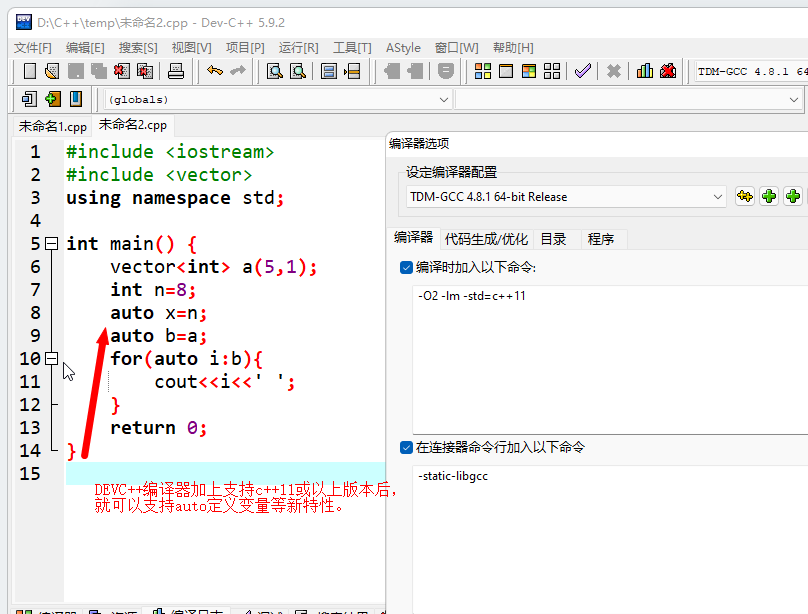Click the compile commands box containing -O2 -lm -std=c++11
The height and width of the screenshot is (614, 808).
coord(611,360)
